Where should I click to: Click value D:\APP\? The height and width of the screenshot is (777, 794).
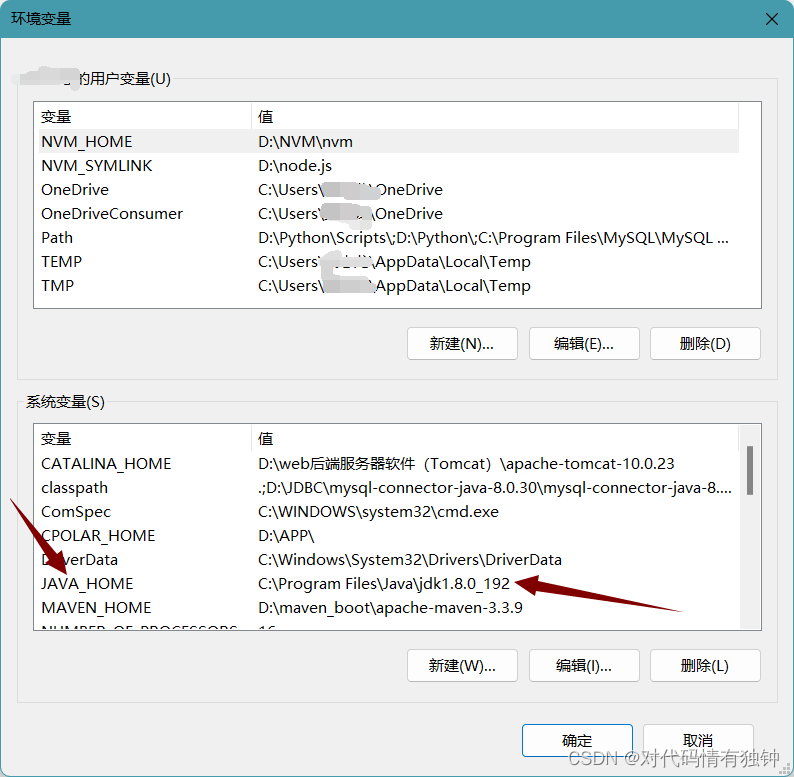(x=286, y=535)
